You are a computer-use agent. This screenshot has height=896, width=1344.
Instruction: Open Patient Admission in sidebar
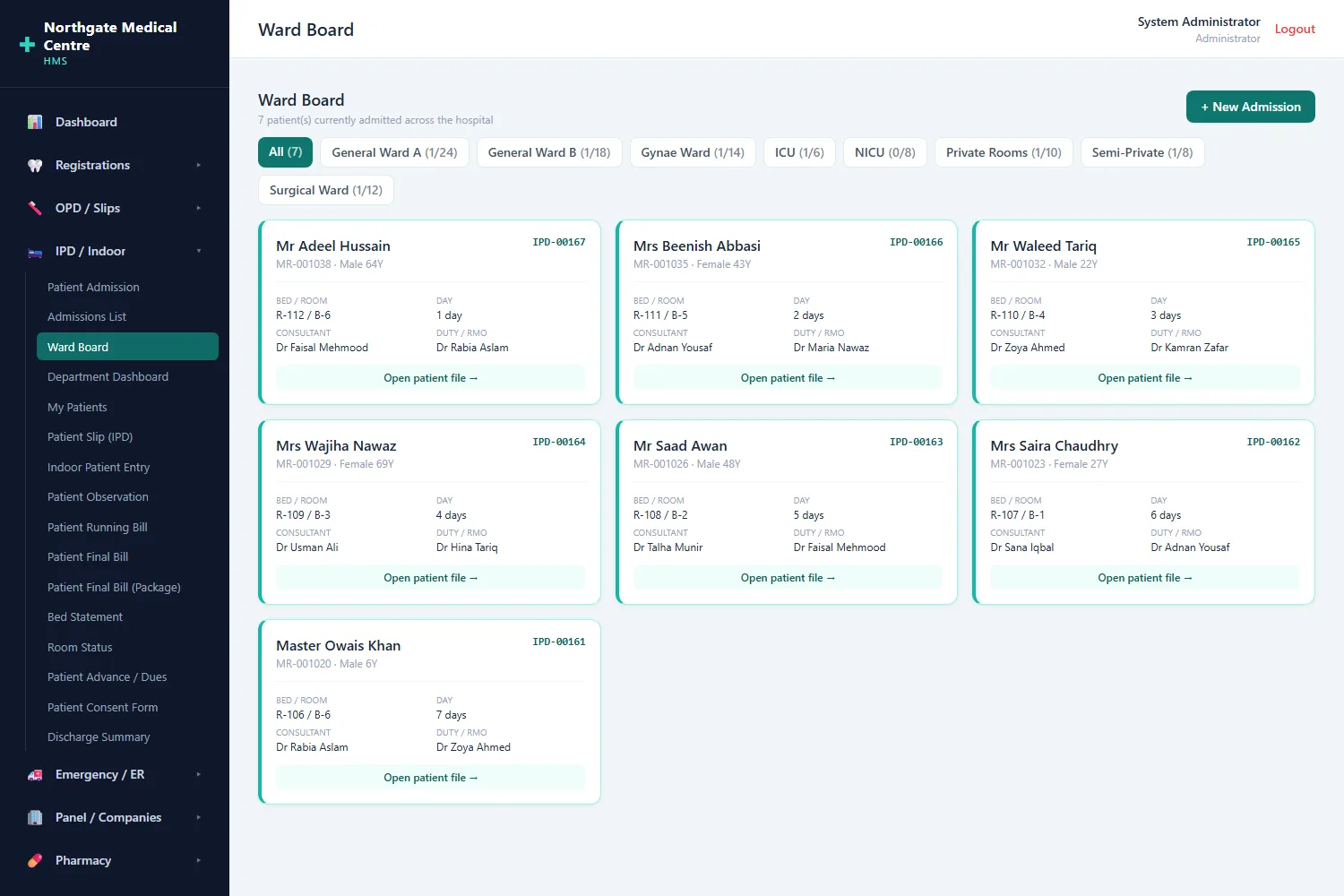tap(127, 288)
